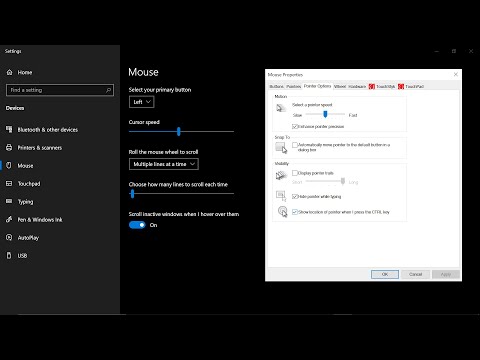480x360 pixels.
Task: Open Typing settings page
Action: coord(25,202)
